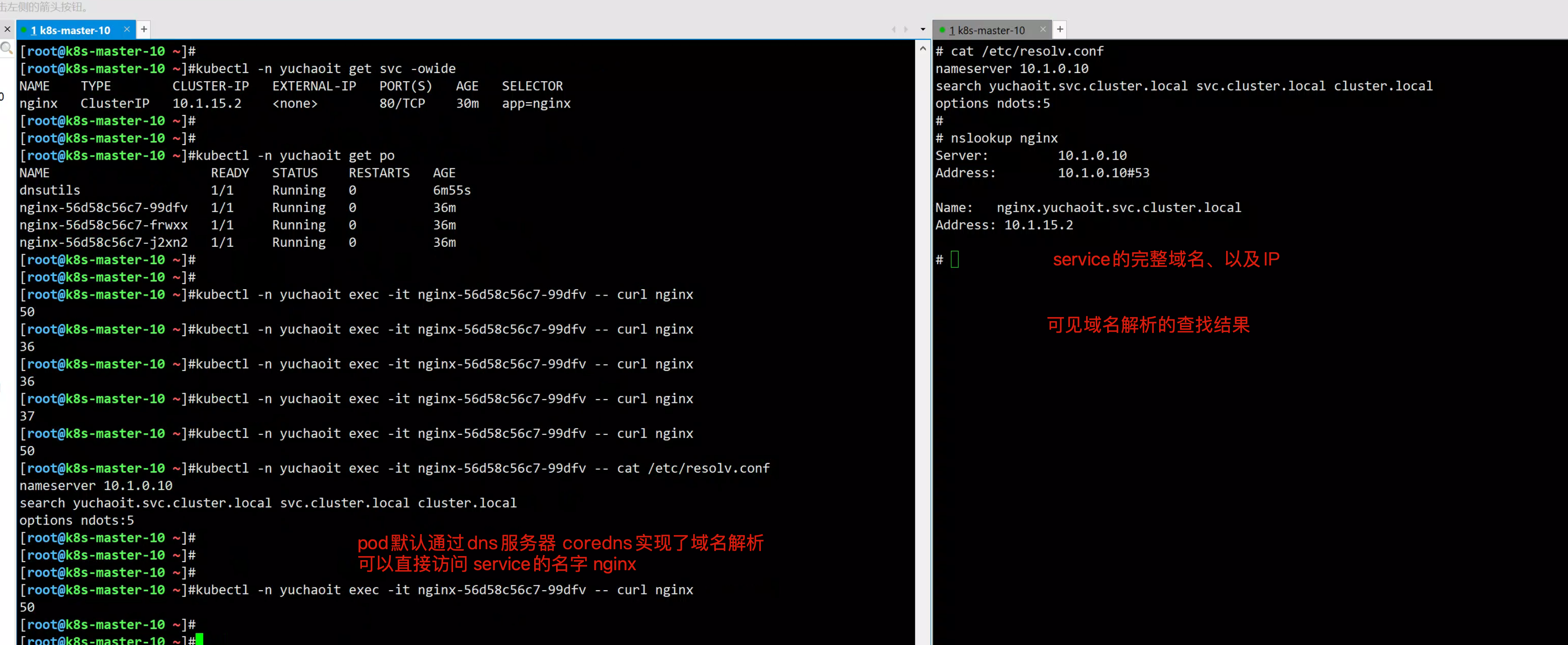Screen dimensions: 1568x645
Task: Add new tab in right pane
Action: pyautogui.click(x=1060, y=29)
